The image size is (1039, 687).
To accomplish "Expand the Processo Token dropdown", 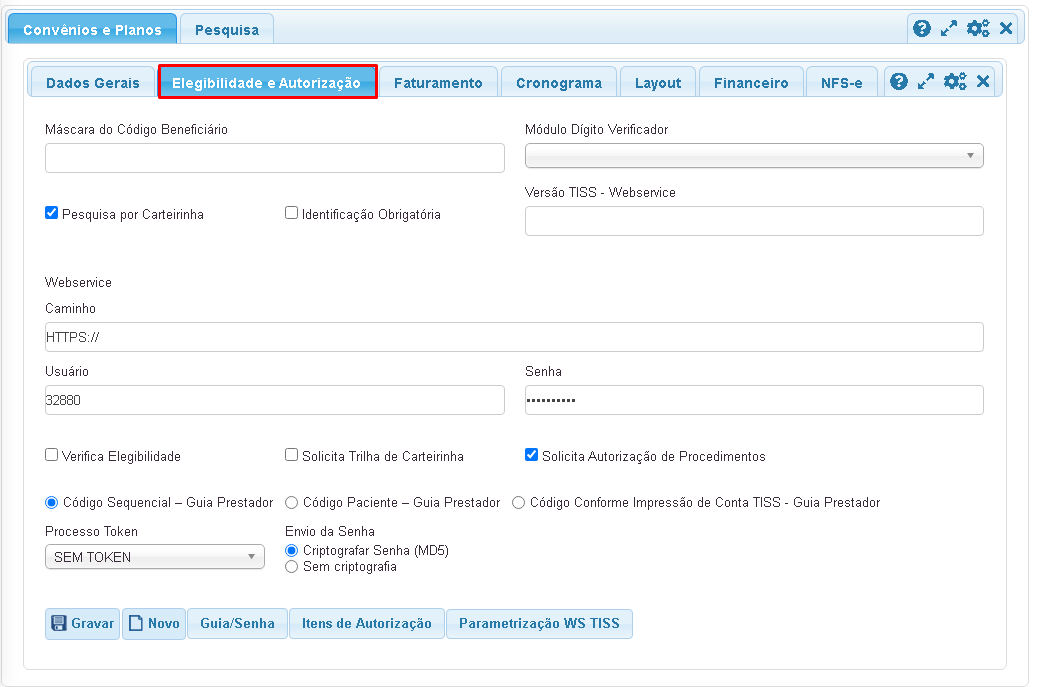I will [154, 557].
